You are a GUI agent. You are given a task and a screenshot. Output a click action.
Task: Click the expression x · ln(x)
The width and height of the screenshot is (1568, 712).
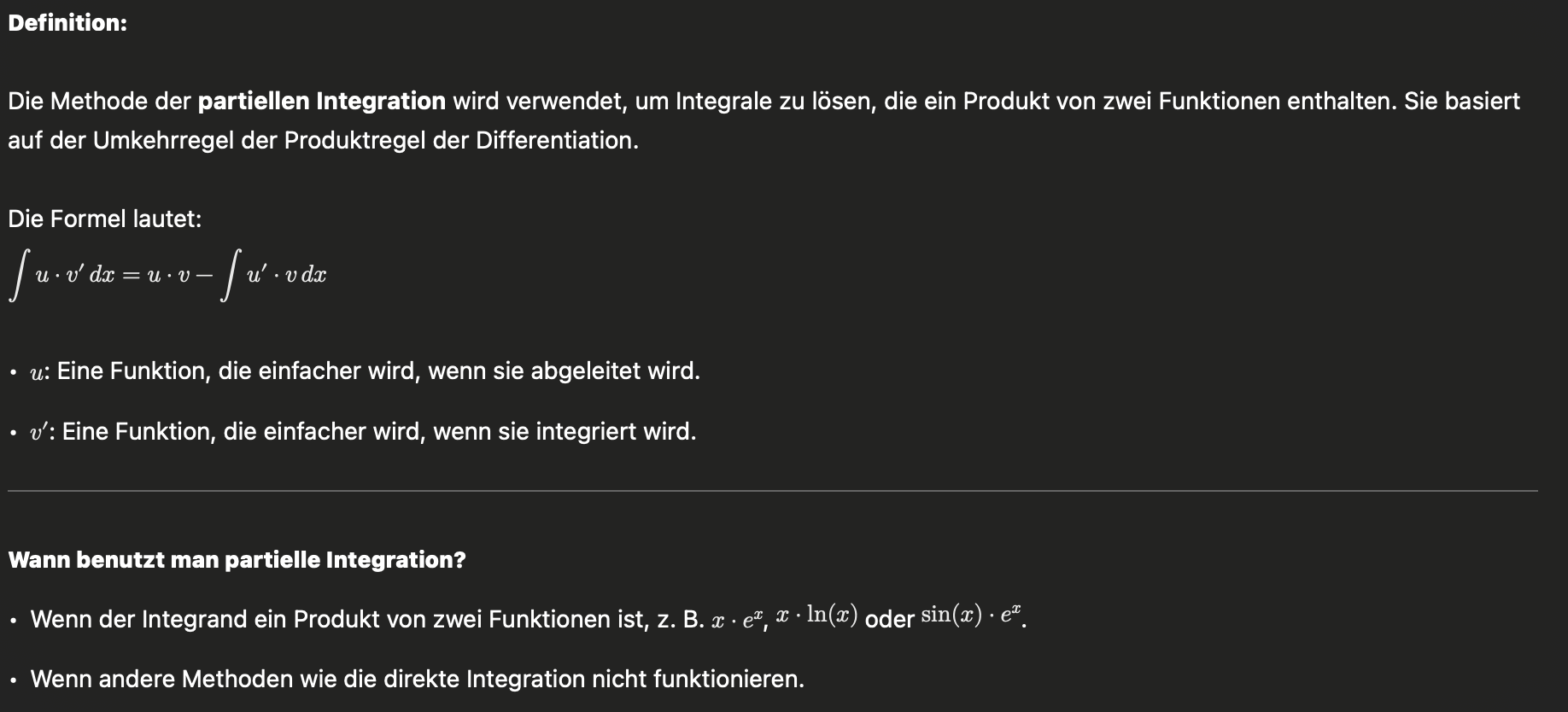click(x=816, y=615)
